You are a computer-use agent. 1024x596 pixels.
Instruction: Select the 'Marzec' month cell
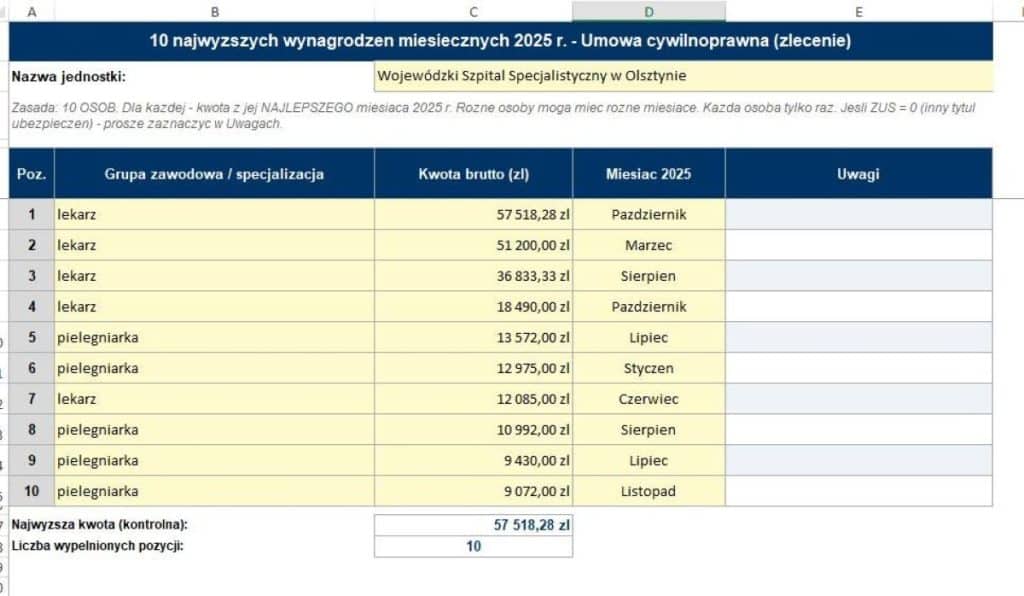pos(648,245)
